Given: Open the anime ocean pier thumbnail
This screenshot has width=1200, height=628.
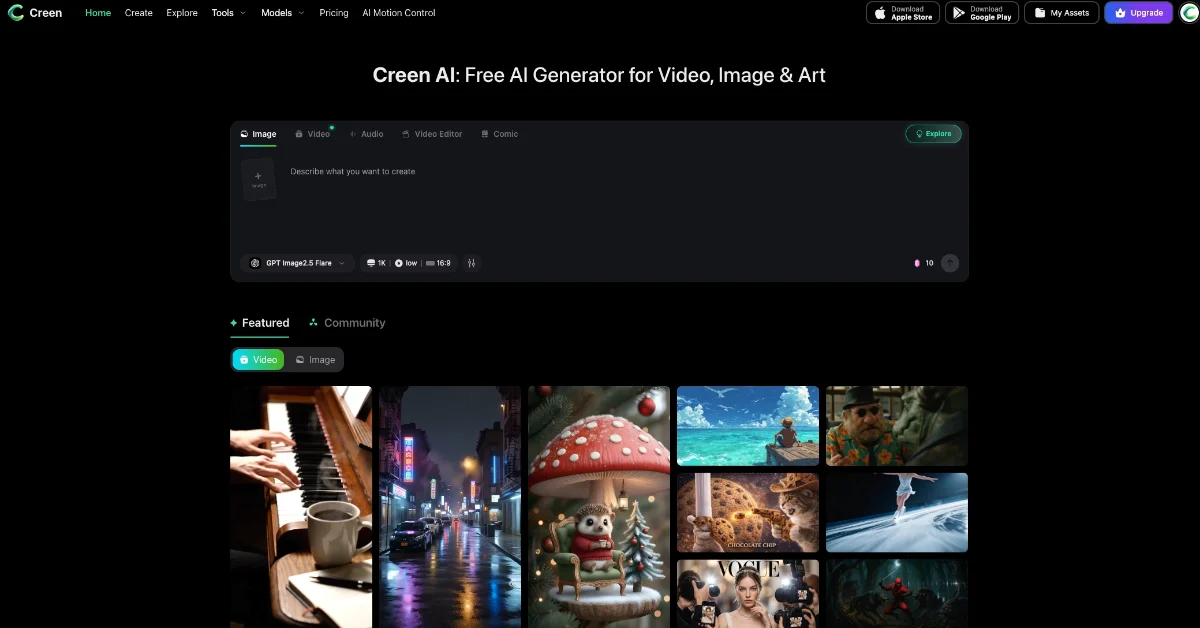Looking at the screenshot, I should [x=748, y=426].
